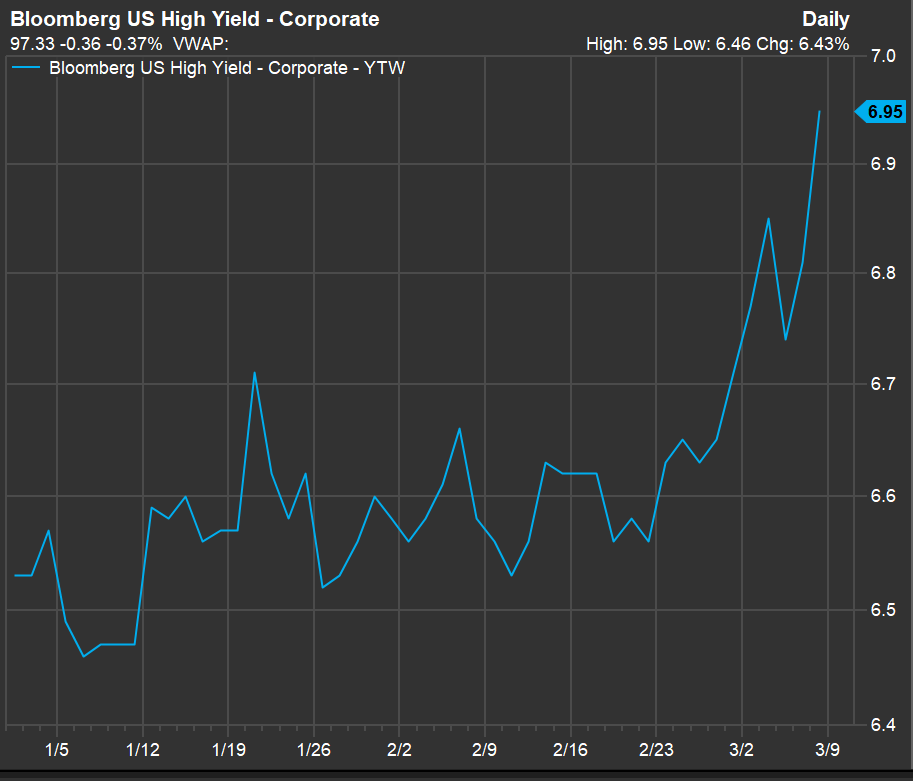The height and width of the screenshot is (781, 913).
Task: Click the VWAP: label
Action: (200, 44)
